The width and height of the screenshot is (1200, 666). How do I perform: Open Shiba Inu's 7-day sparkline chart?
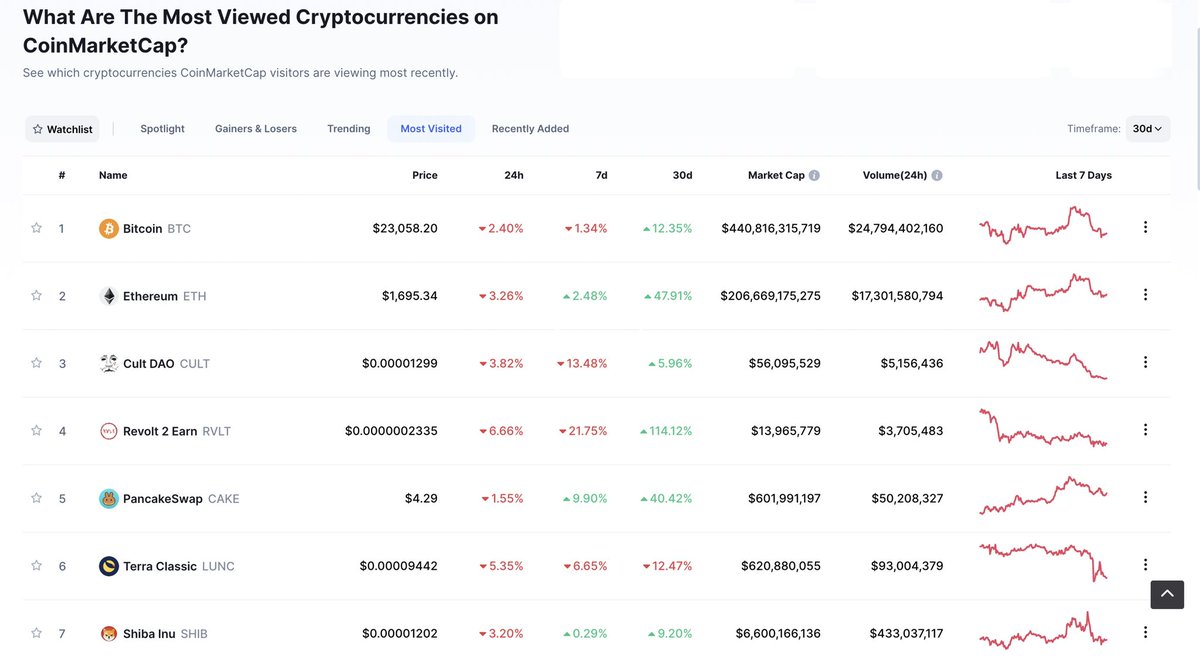(x=1043, y=632)
